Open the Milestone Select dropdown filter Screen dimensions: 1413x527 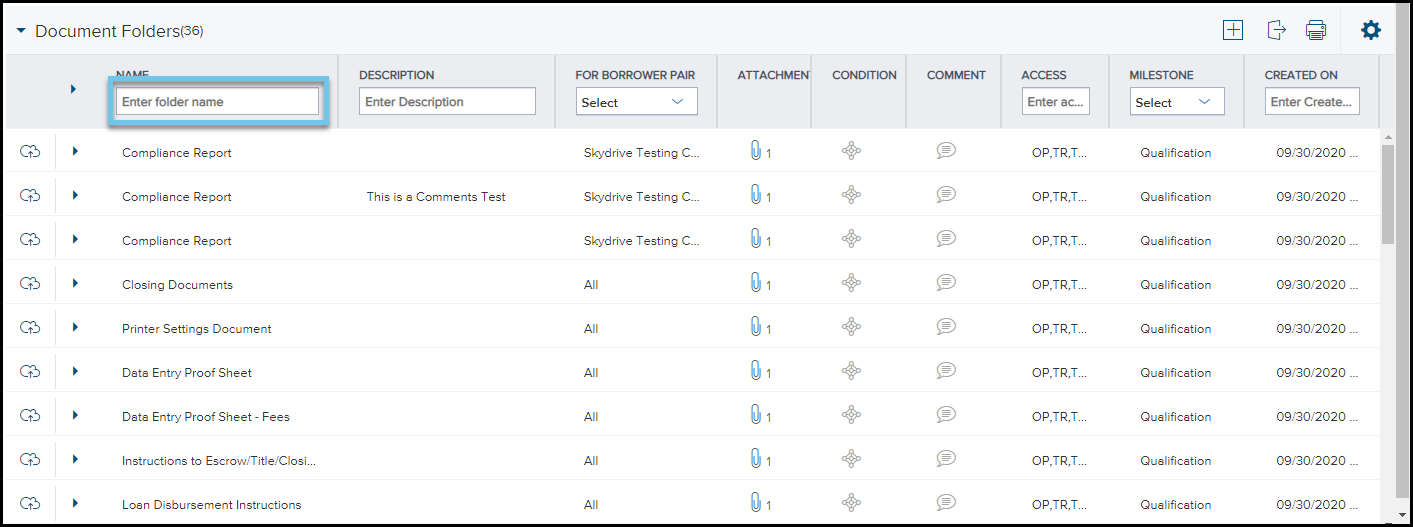click(x=1177, y=102)
